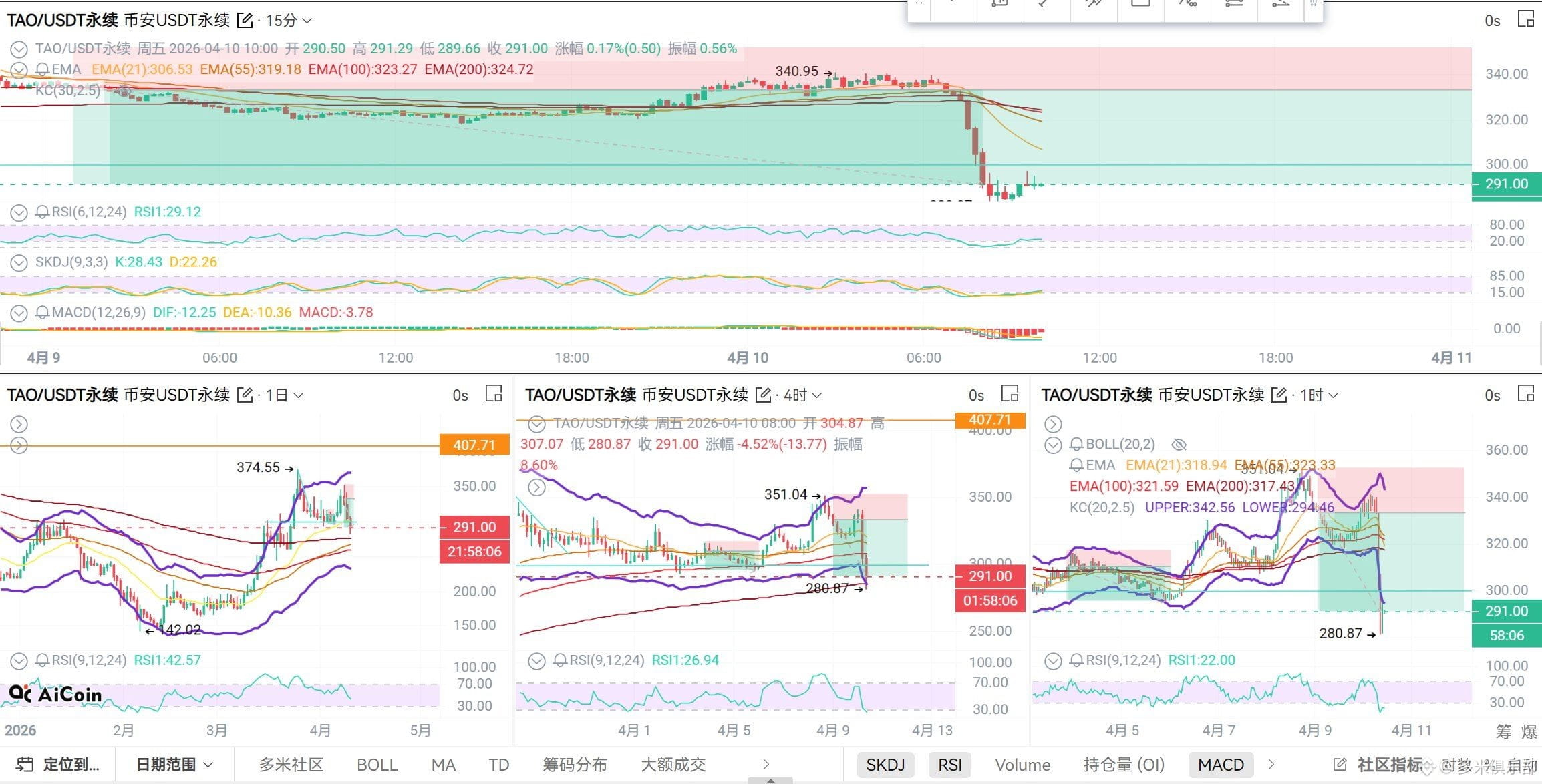
Task: Click edit icon beside 社区指标
Action: (1340, 765)
